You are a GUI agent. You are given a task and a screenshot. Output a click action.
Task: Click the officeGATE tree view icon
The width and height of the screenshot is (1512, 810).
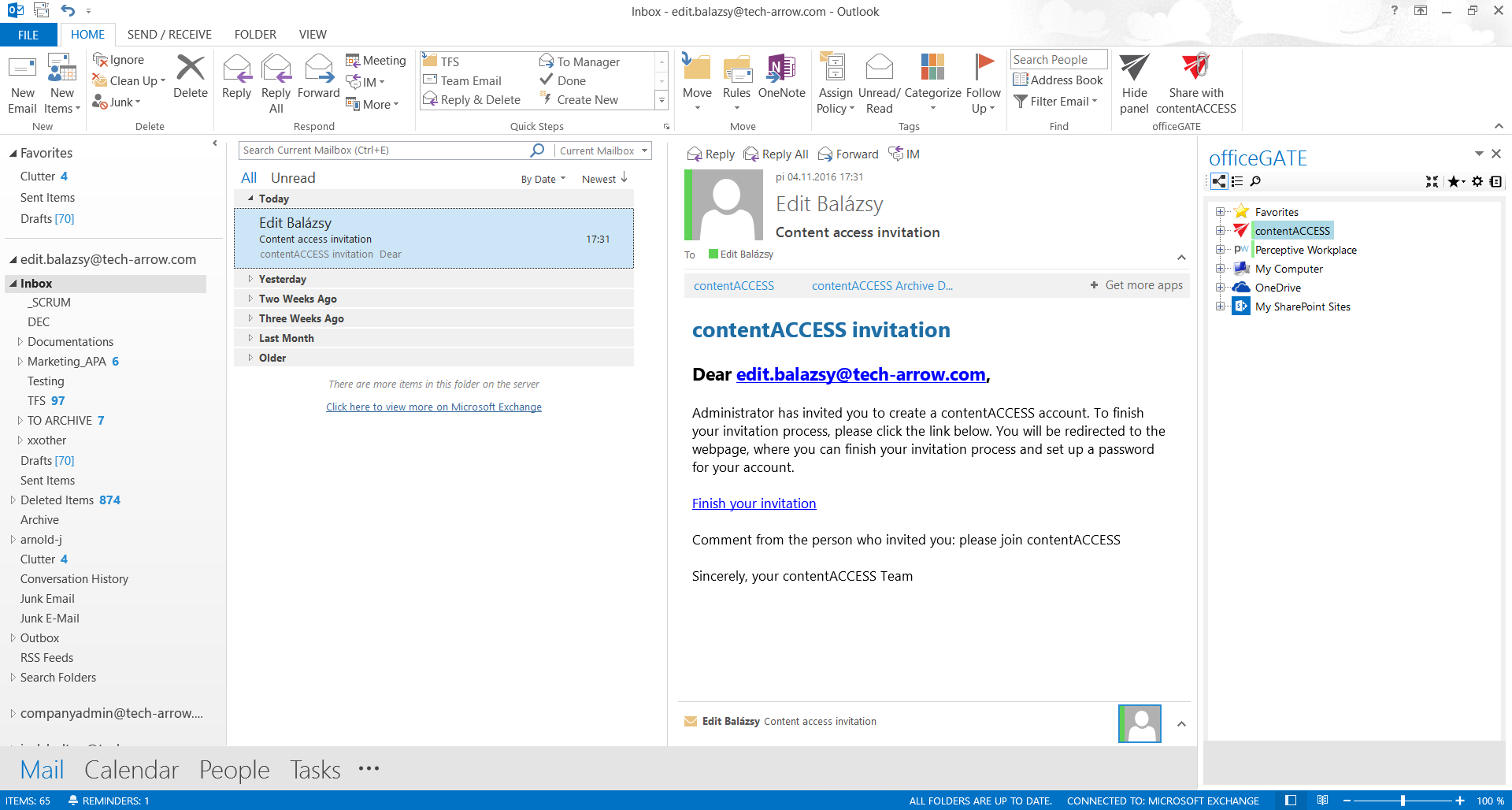click(x=1219, y=181)
